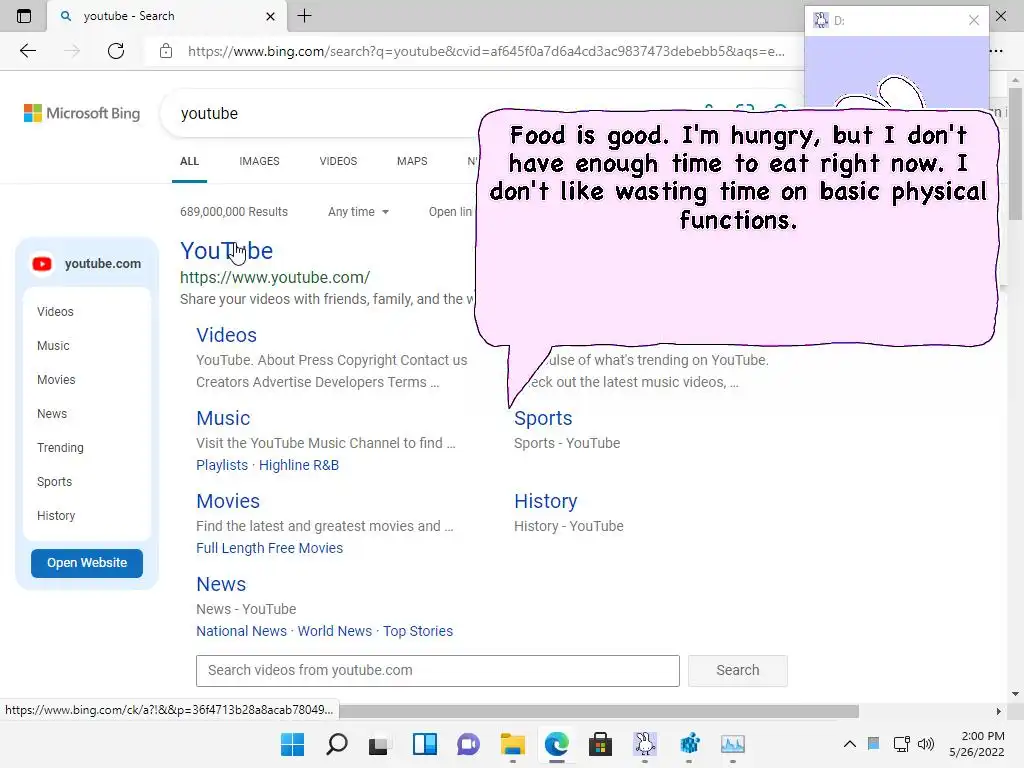Click the Microsoft Bing logo
This screenshot has width=1024, height=768.
(82, 113)
